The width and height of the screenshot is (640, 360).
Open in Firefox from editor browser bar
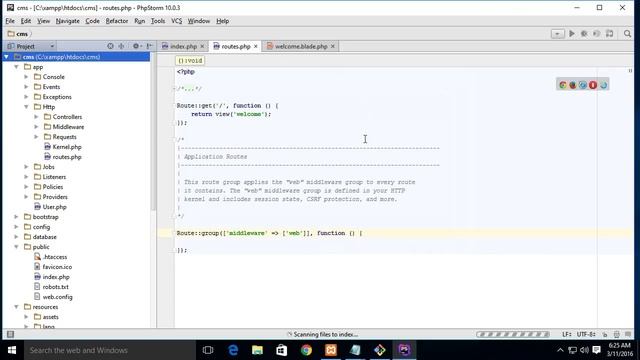point(573,85)
